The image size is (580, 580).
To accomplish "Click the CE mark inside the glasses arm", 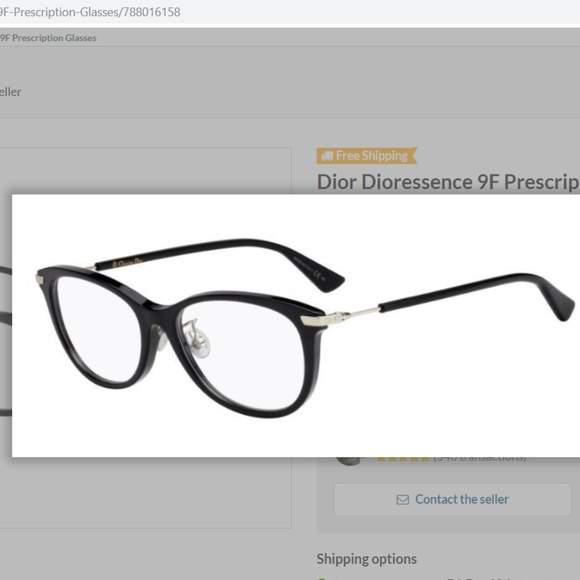I will click(x=318, y=274).
